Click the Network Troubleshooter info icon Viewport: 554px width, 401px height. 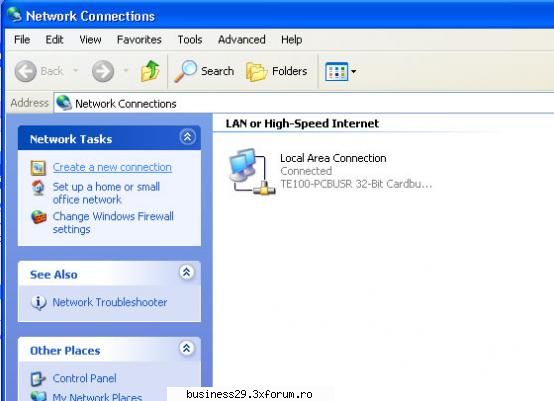39,302
